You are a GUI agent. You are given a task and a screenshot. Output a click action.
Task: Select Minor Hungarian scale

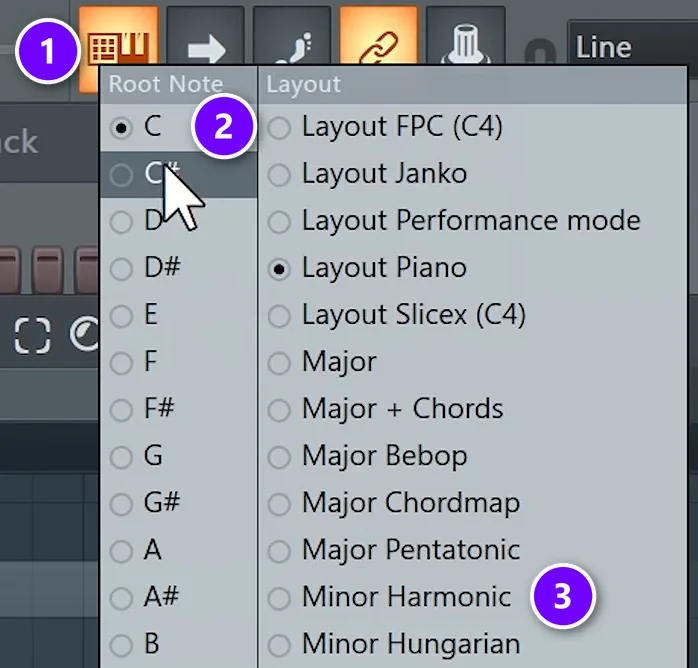[473, 644]
